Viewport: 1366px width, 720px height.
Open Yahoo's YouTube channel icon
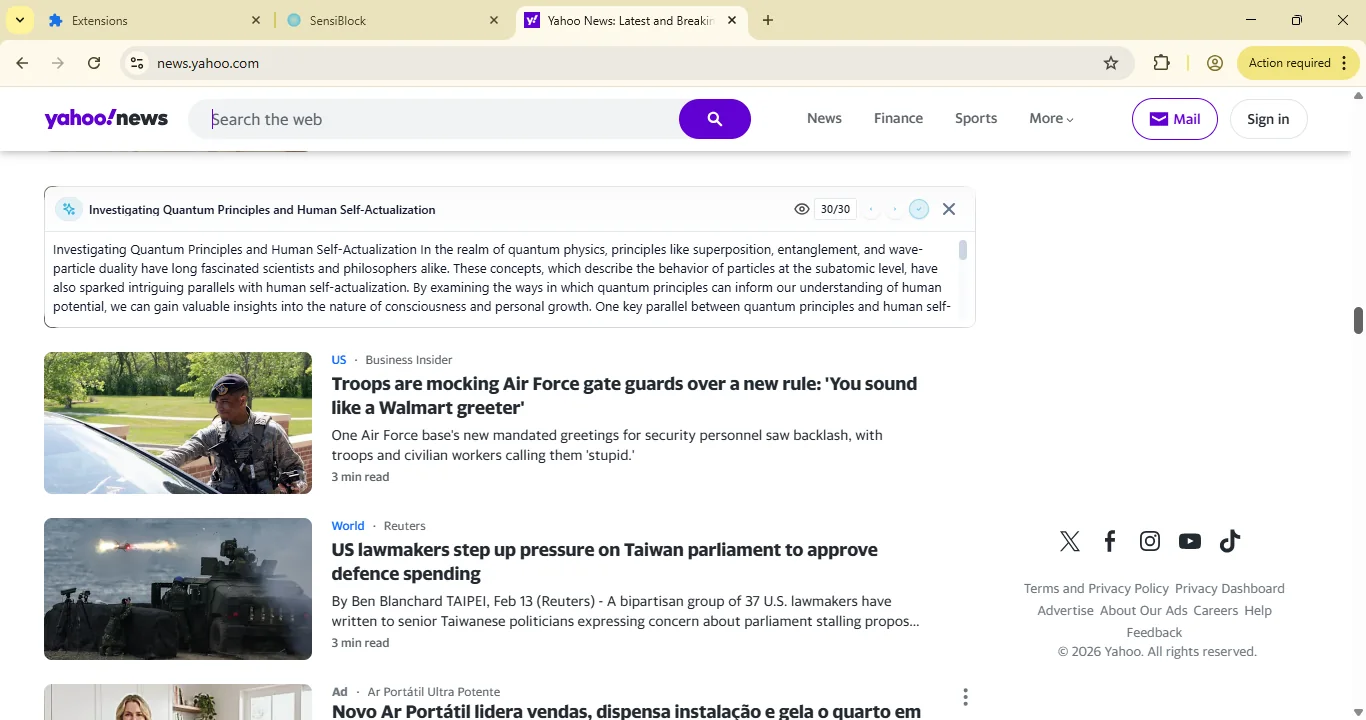[x=1189, y=541]
